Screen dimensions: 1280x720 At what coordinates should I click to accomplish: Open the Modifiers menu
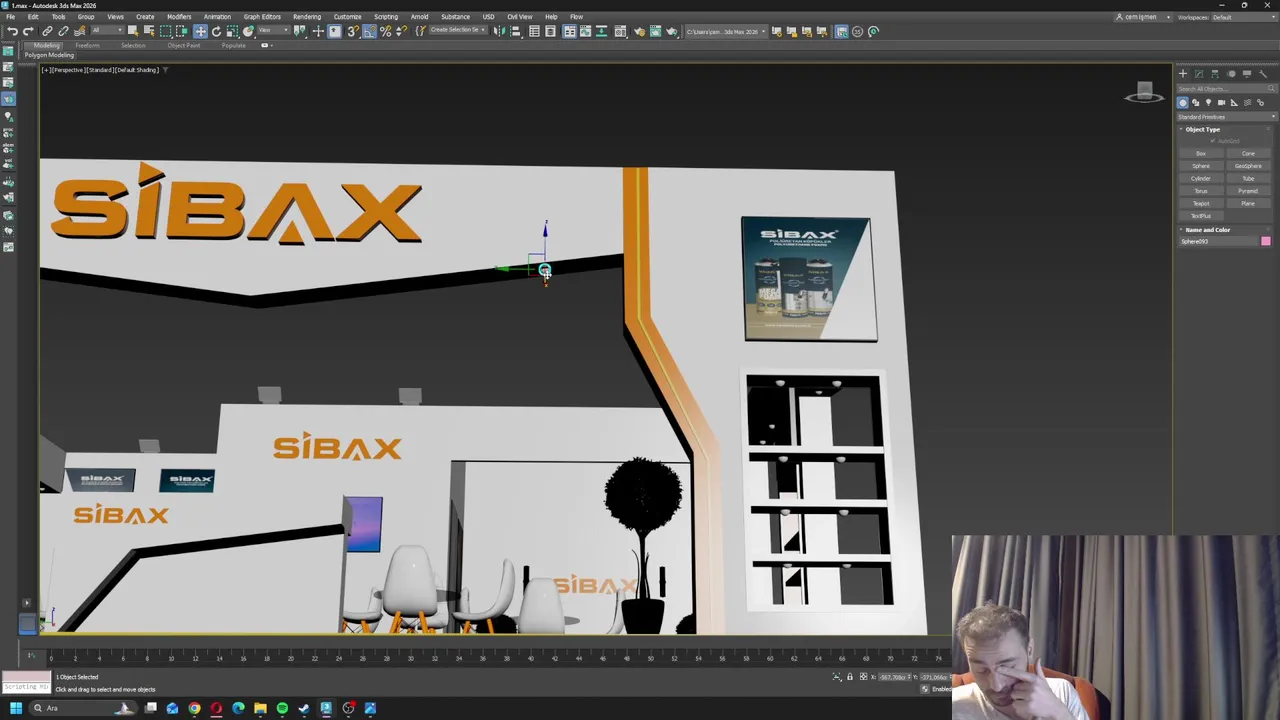tap(179, 17)
